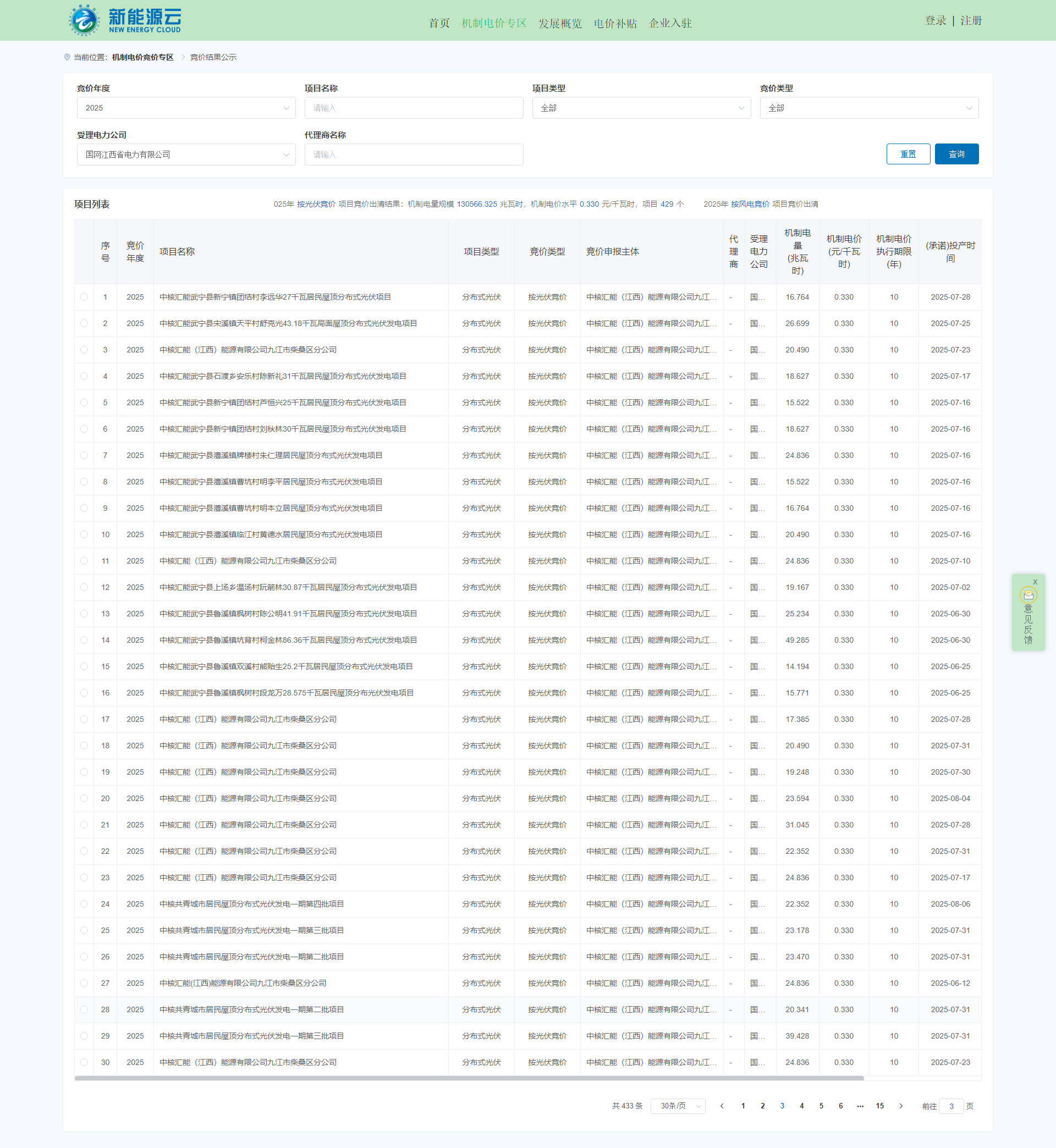Go to 电价补贴 navigation tab
Viewport: 1056px width, 1148px height.
click(x=615, y=24)
